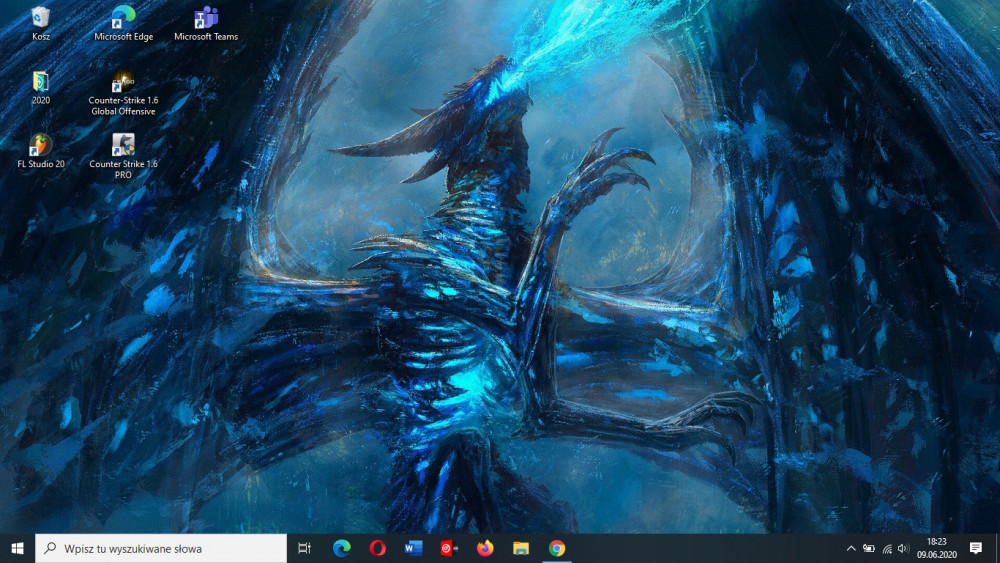Select Counter Strike 1.6 PRO shortcut

123,157
